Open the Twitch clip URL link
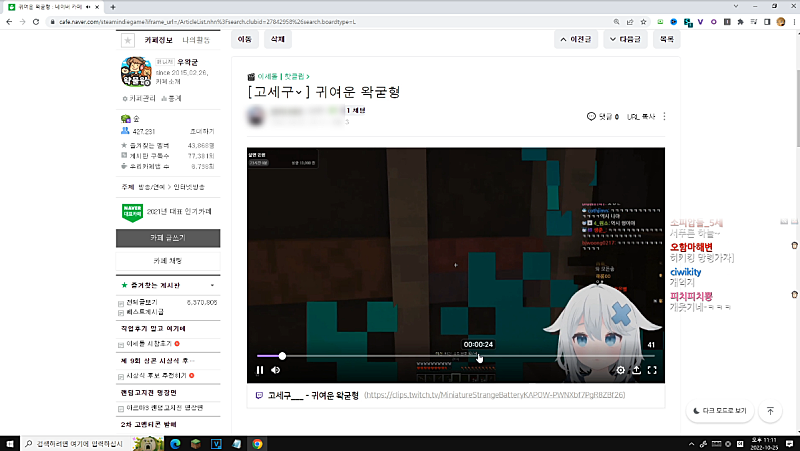This screenshot has height=451, width=800. pos(494,395)
